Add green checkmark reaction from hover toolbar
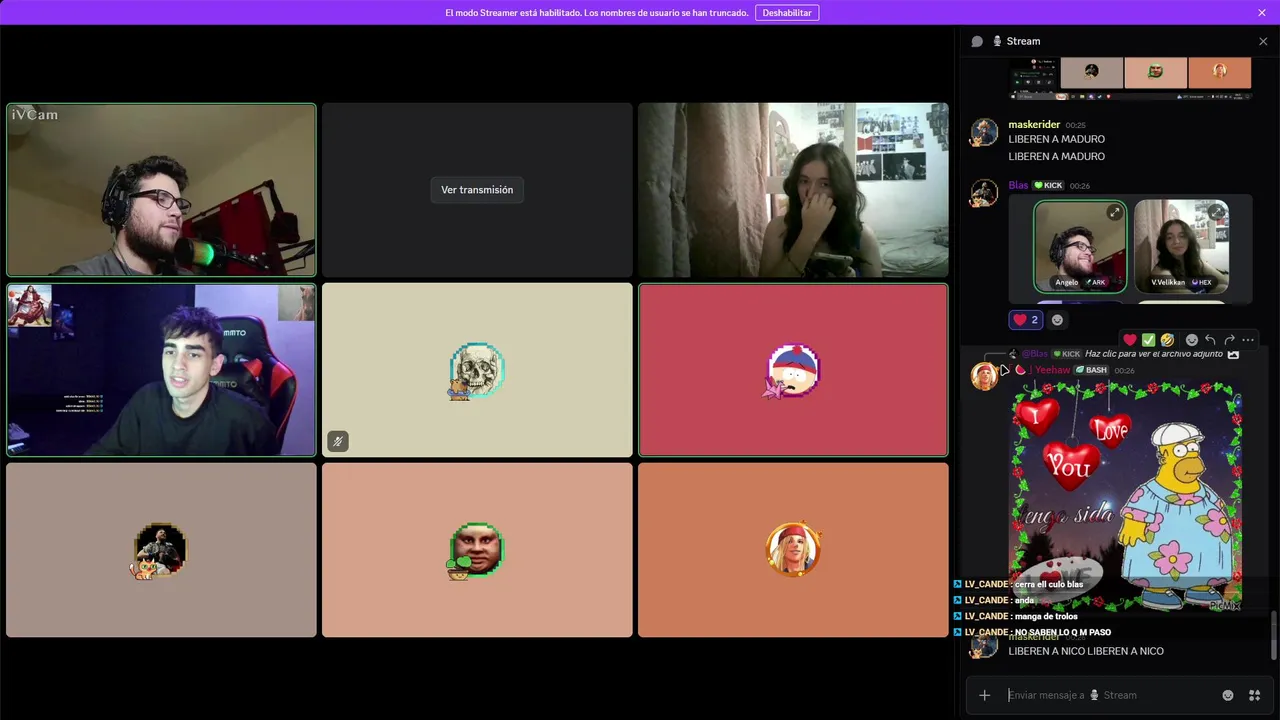 coord(1149,340)
